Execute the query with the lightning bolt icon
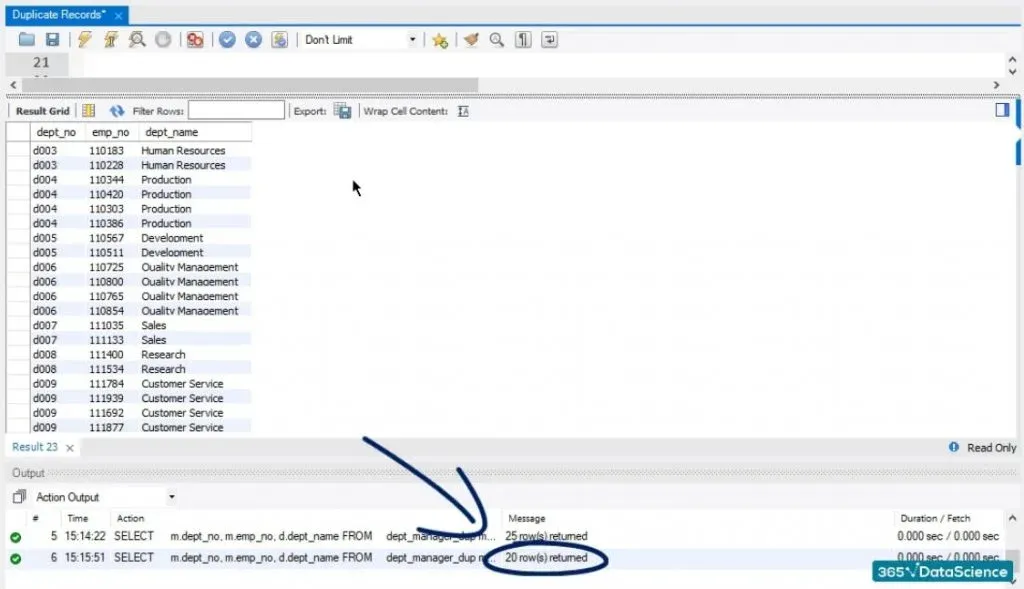1024x589 pixels. (x=85, y=40)
